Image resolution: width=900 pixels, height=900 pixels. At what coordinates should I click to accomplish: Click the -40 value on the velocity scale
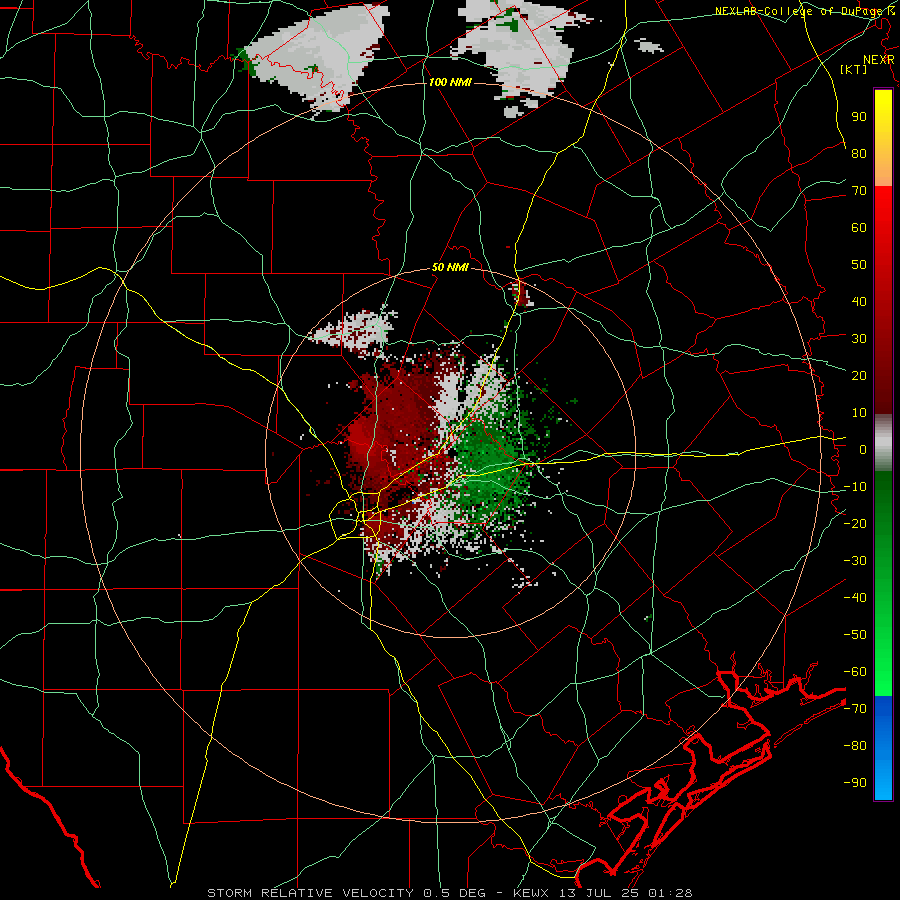click(855, 598)
